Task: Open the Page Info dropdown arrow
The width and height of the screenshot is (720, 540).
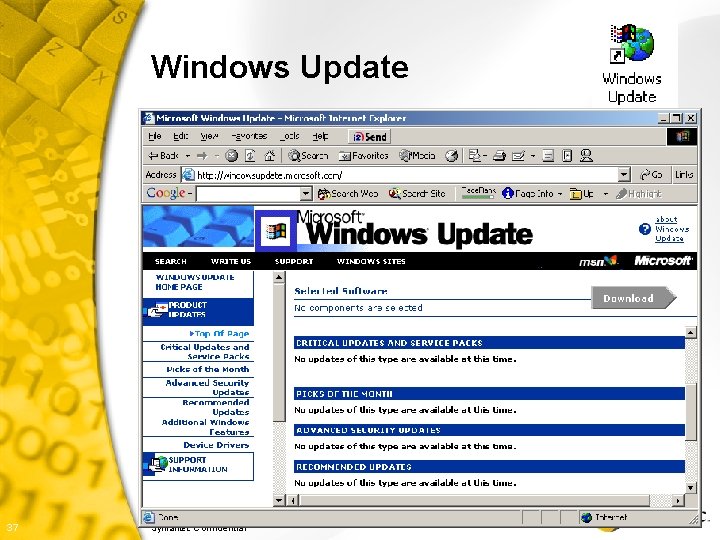Action: click(560, 194)
